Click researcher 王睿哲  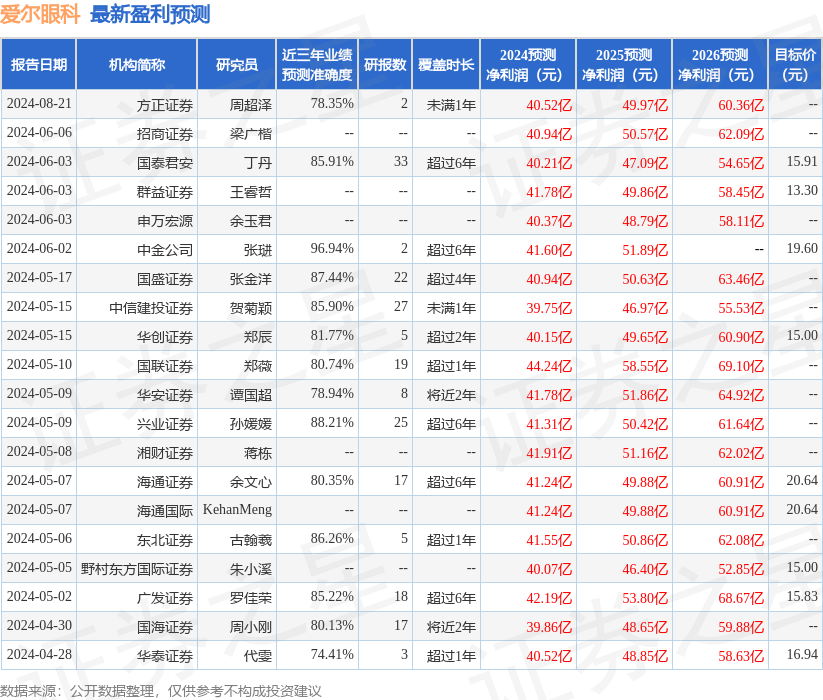(x=251, y=192)
